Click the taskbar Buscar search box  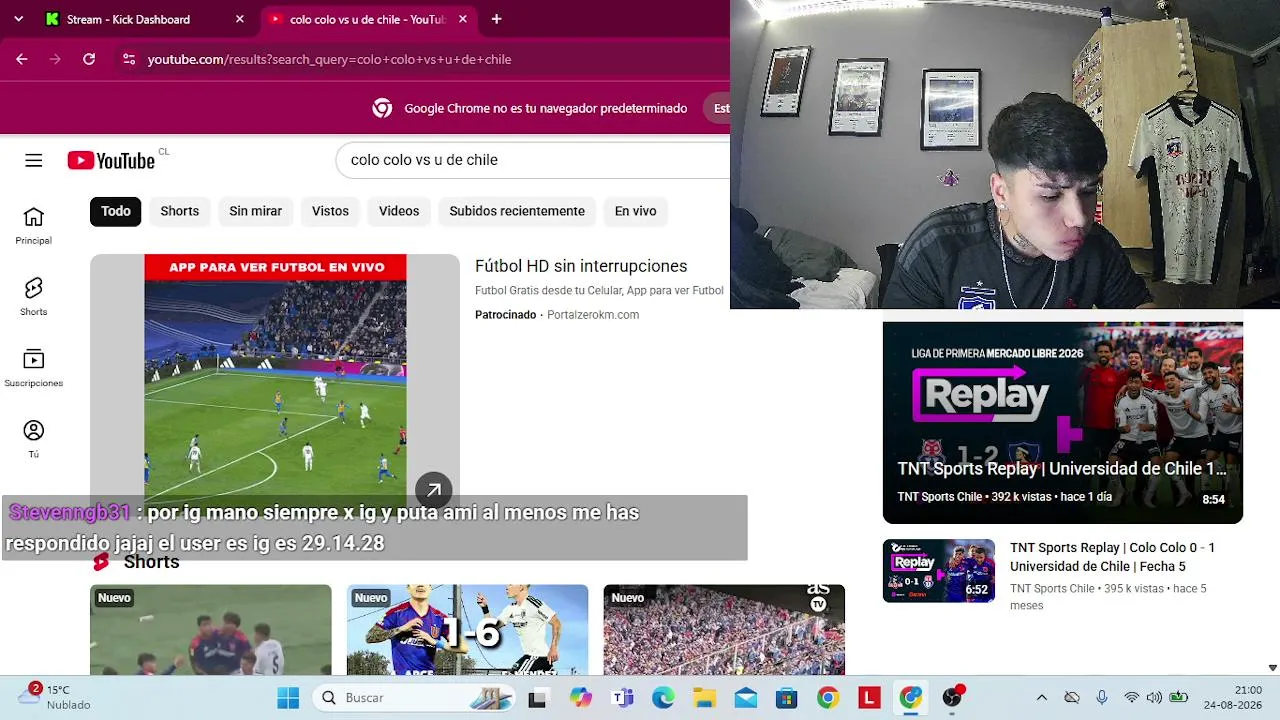pyautogui.click(x=412, y=698)
